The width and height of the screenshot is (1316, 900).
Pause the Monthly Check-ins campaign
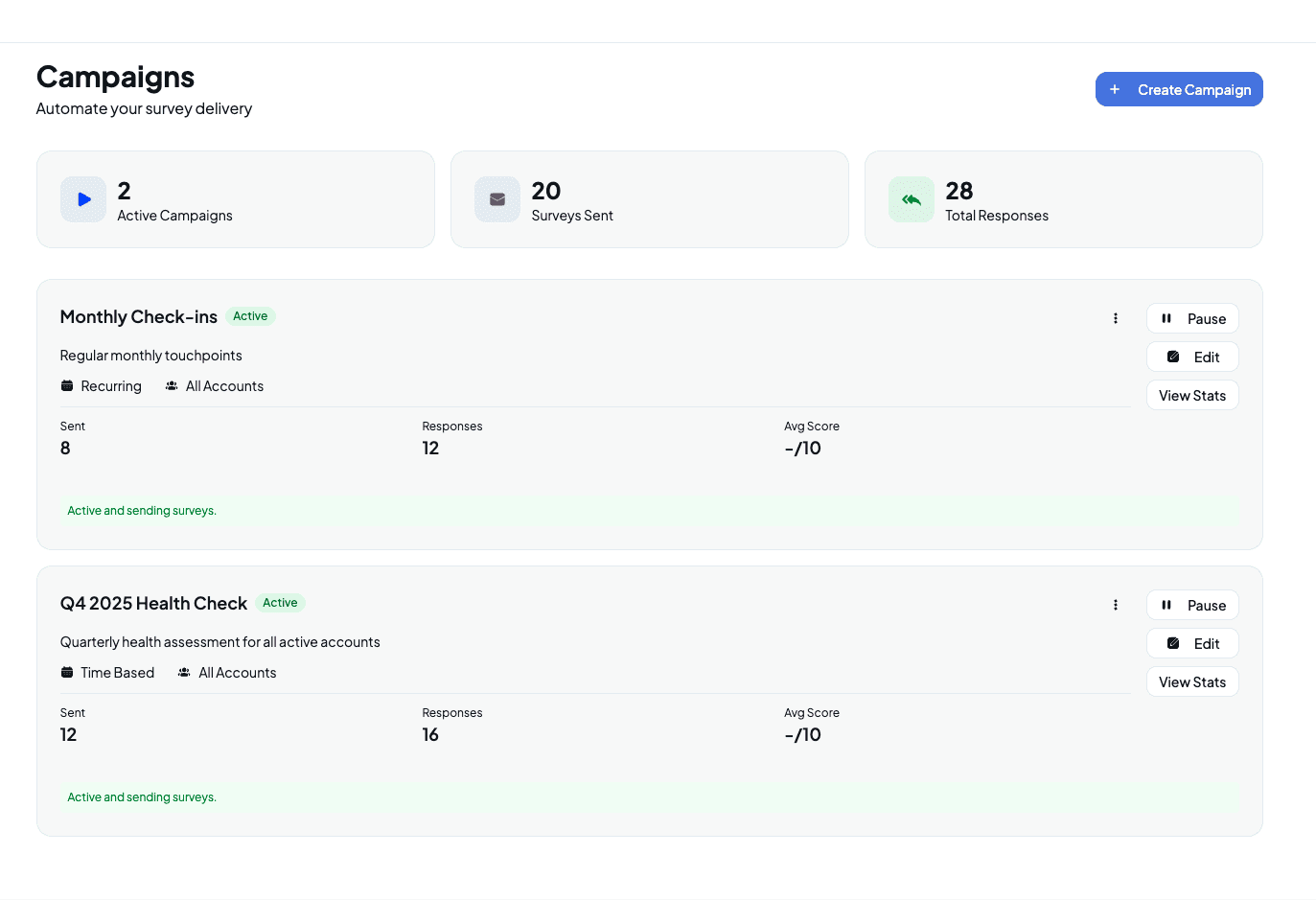point(1192,317)
